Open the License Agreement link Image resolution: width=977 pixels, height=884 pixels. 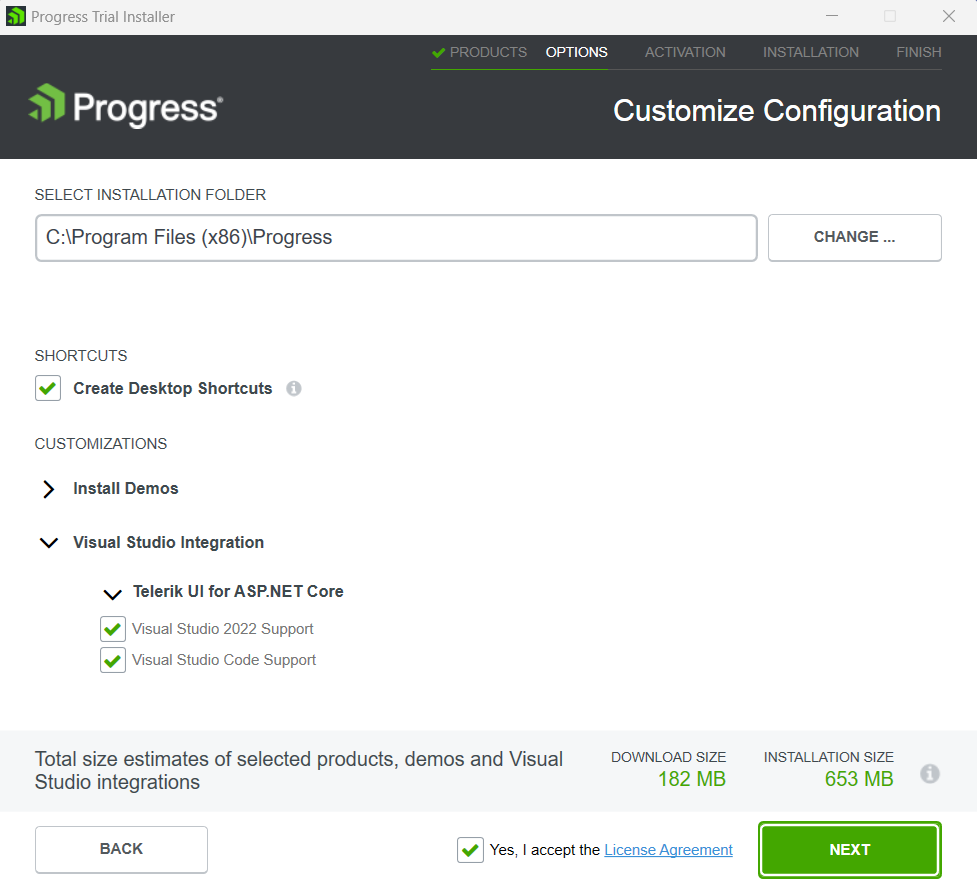point(668,850)
